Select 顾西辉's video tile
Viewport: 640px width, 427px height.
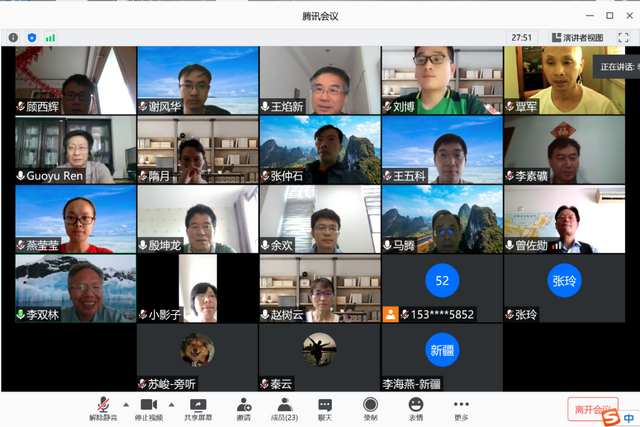pos(76,80)
